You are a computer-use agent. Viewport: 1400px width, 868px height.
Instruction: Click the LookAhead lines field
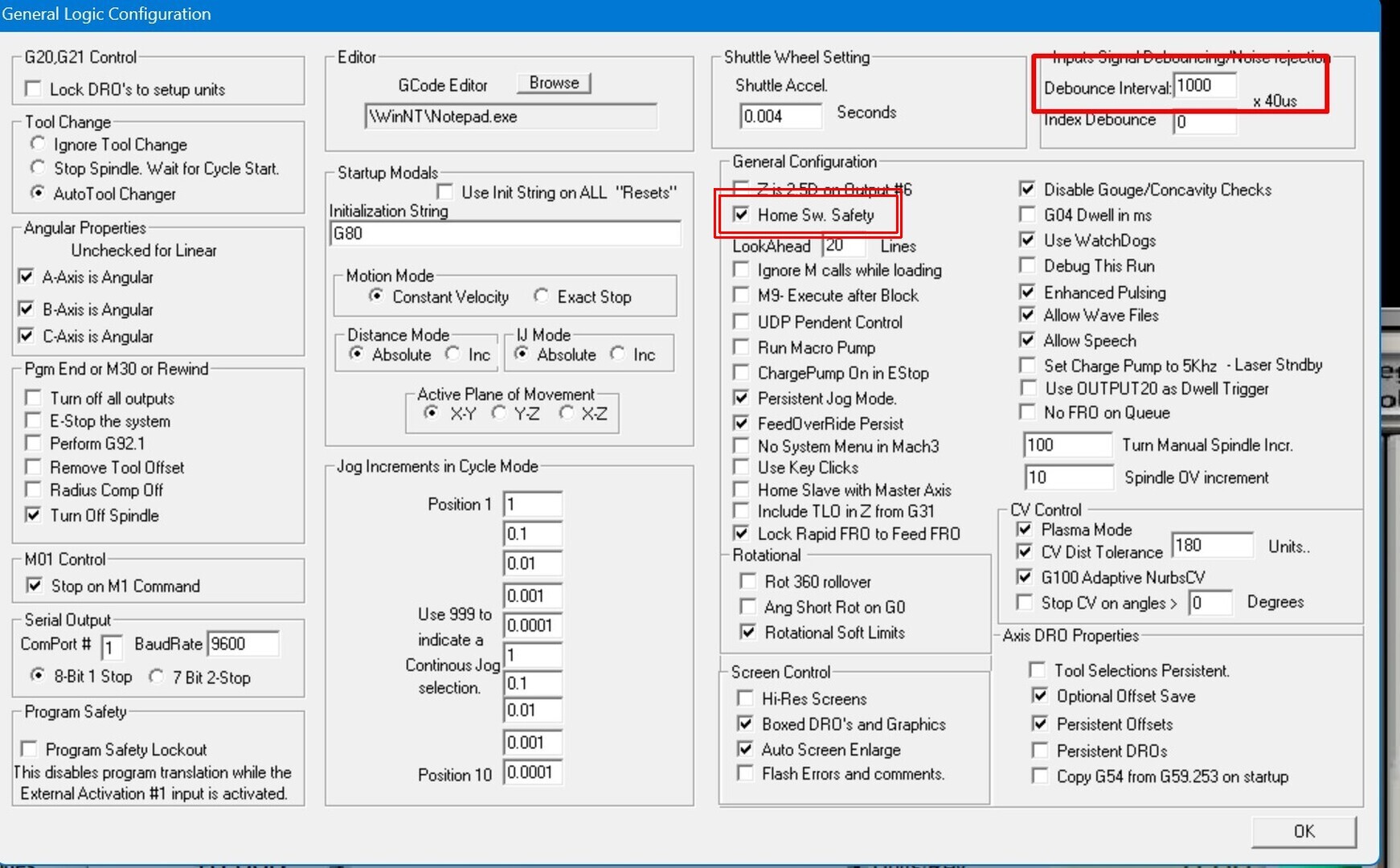tap(843, 246)
